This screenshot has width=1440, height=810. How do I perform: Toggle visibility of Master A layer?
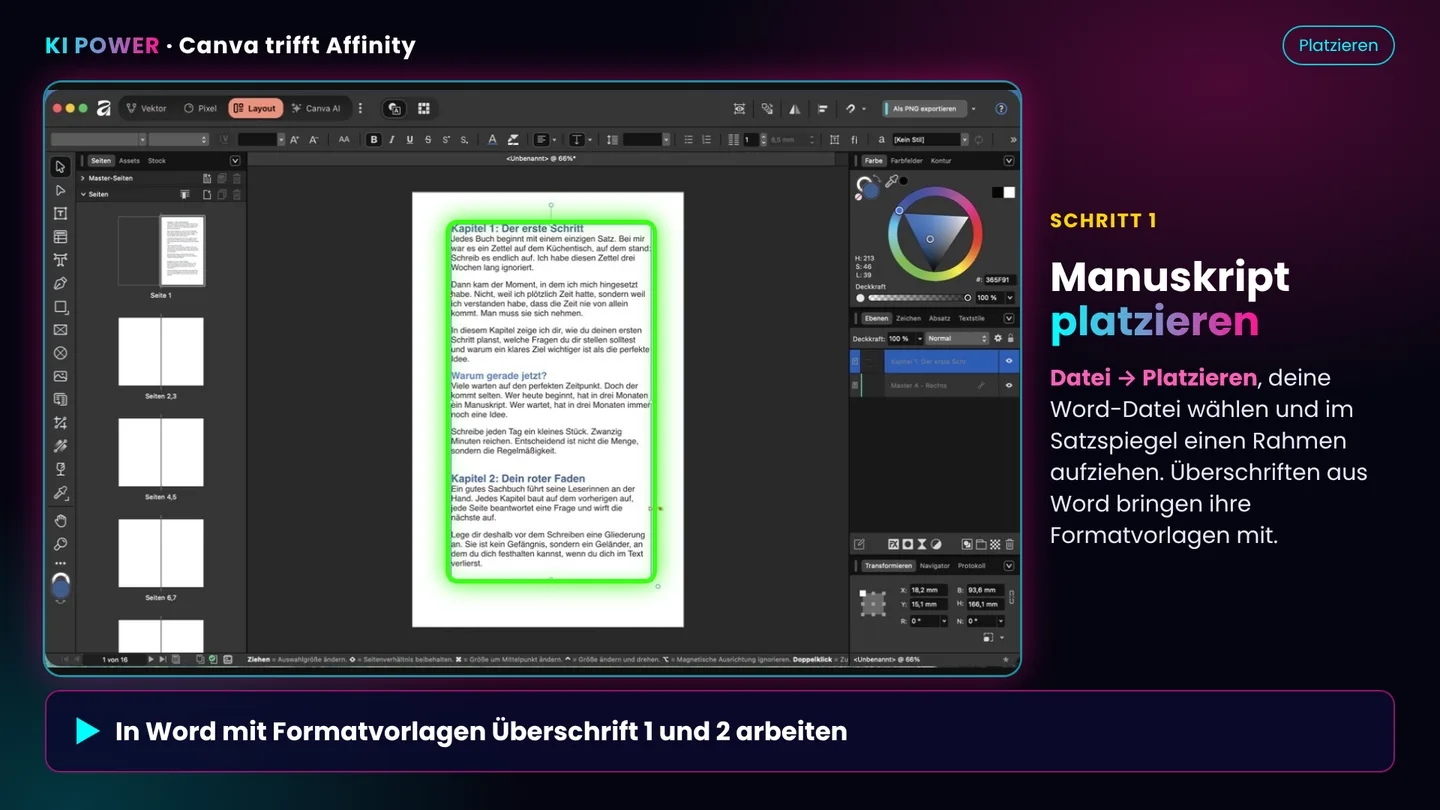pyautogui.click(x=1008, y=385)
